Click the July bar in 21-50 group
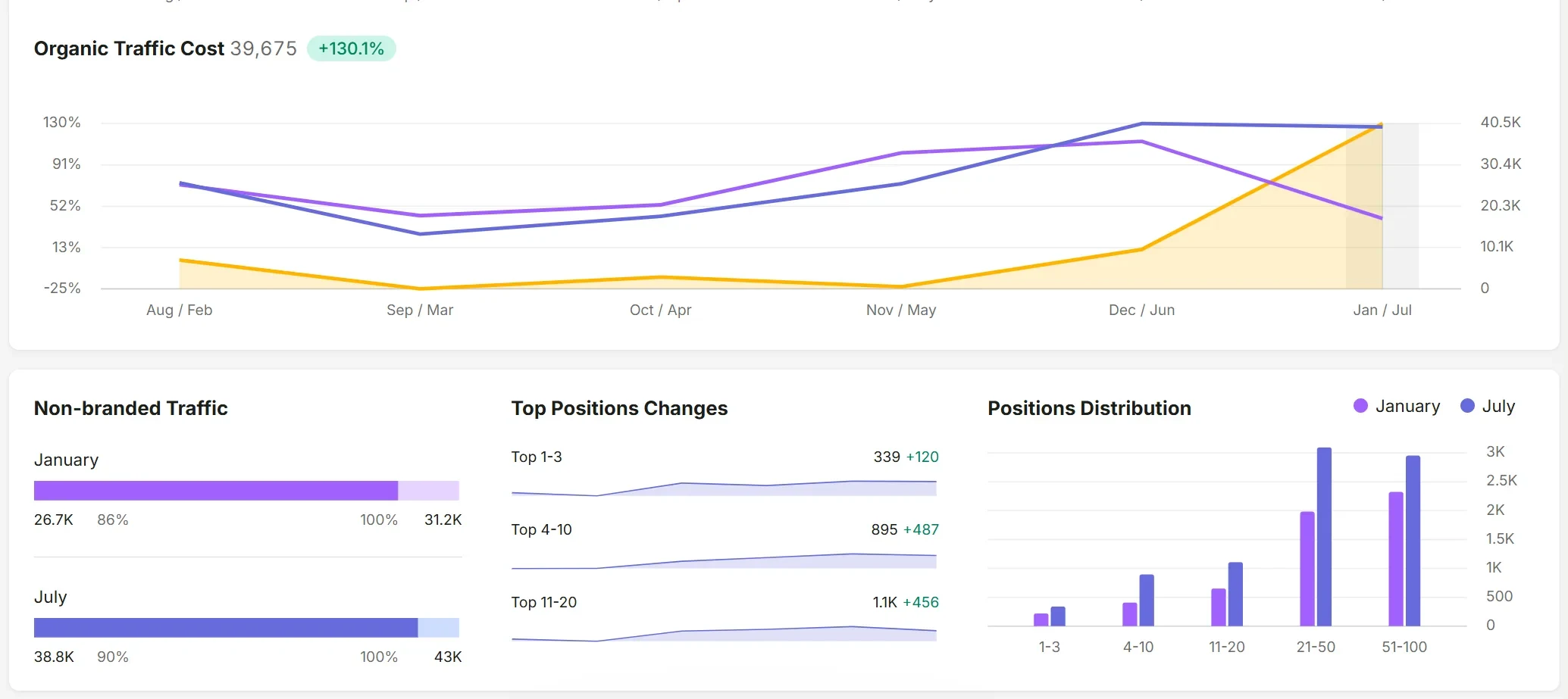1568x699 pixels. pos(1324,537)
